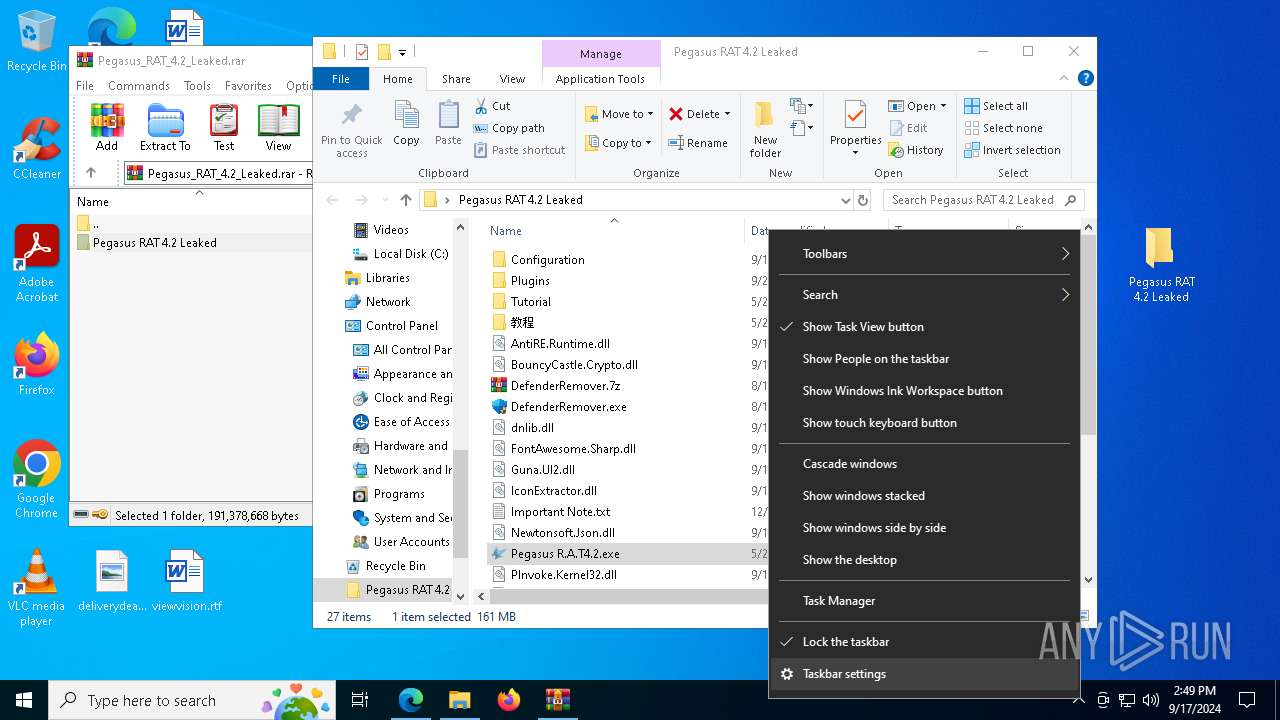1280x720 pixels.
Task: Create a New folder from ribbon
Action: click(765, 129)
